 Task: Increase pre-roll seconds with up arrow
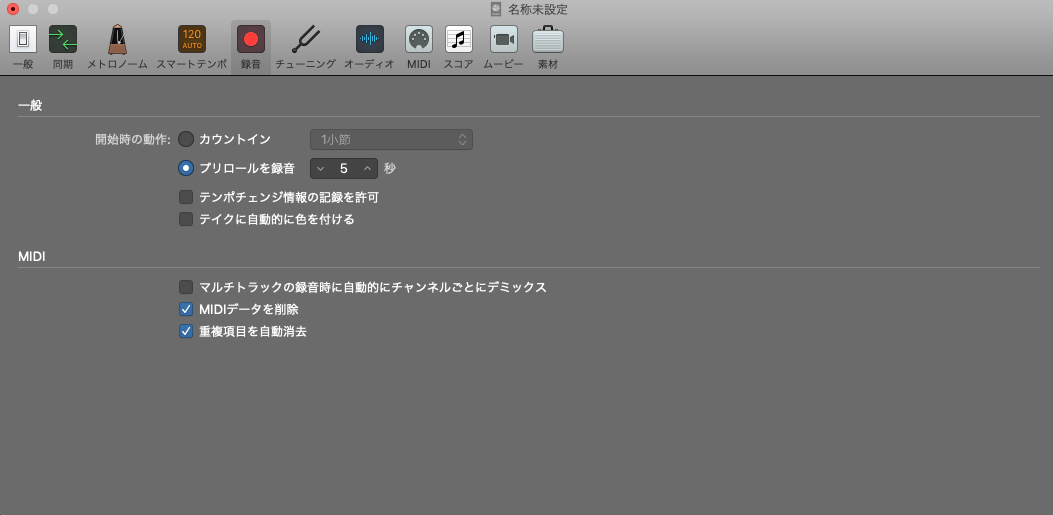tap(367, 169)
